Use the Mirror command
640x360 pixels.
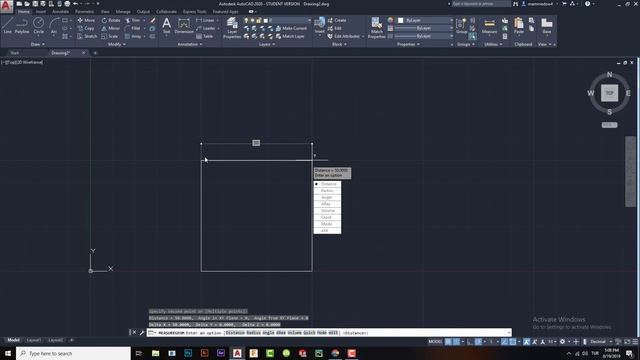111,28
